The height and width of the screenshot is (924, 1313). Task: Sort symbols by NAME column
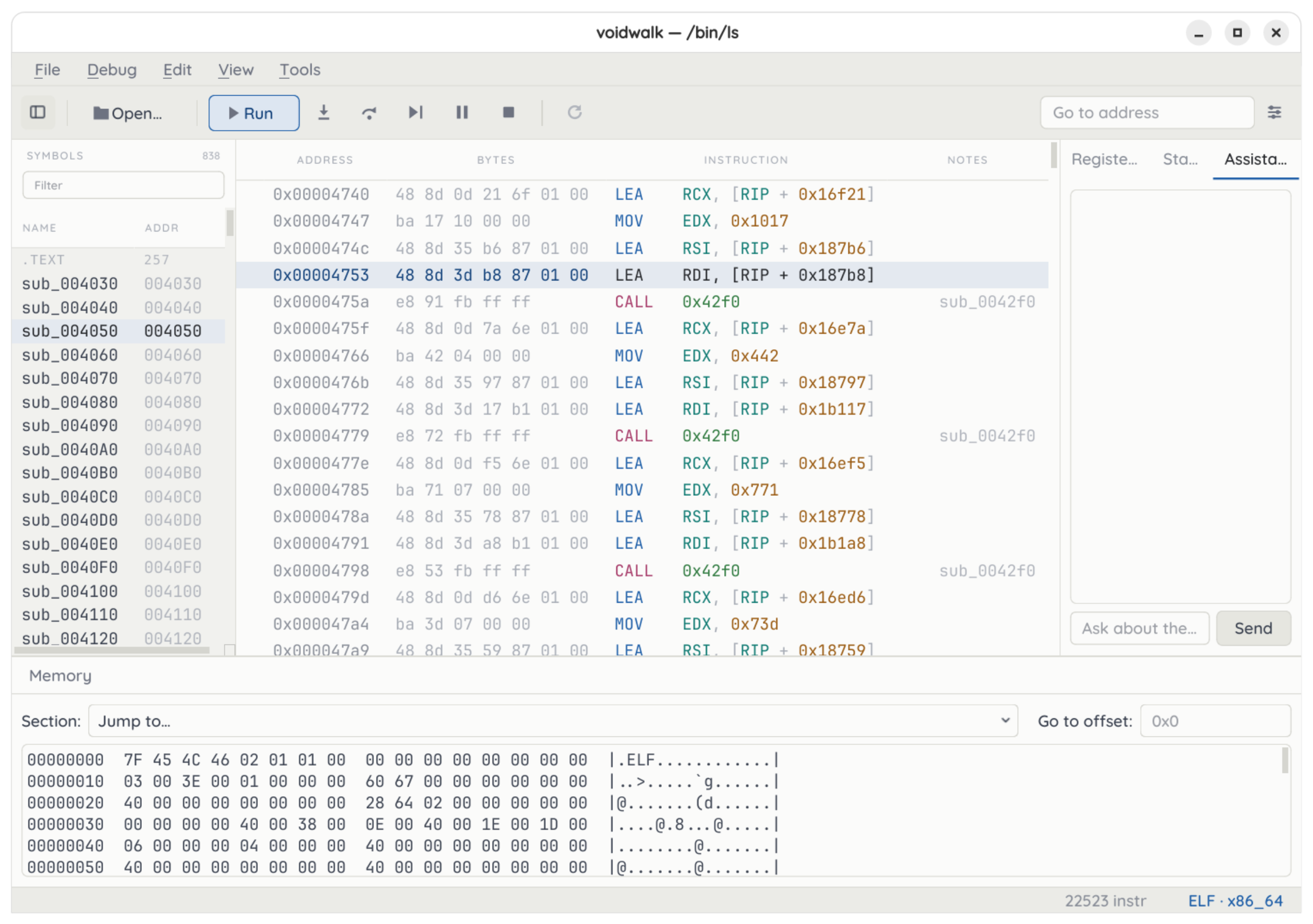[39, 228]
